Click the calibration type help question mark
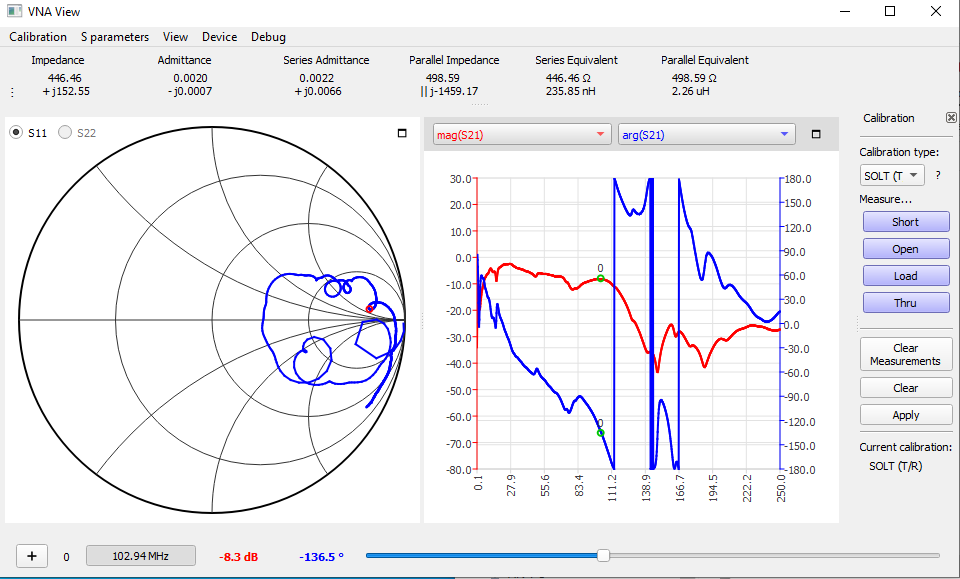Image resolution: width=960 pixels, height=579 pixels. (938, 176)
